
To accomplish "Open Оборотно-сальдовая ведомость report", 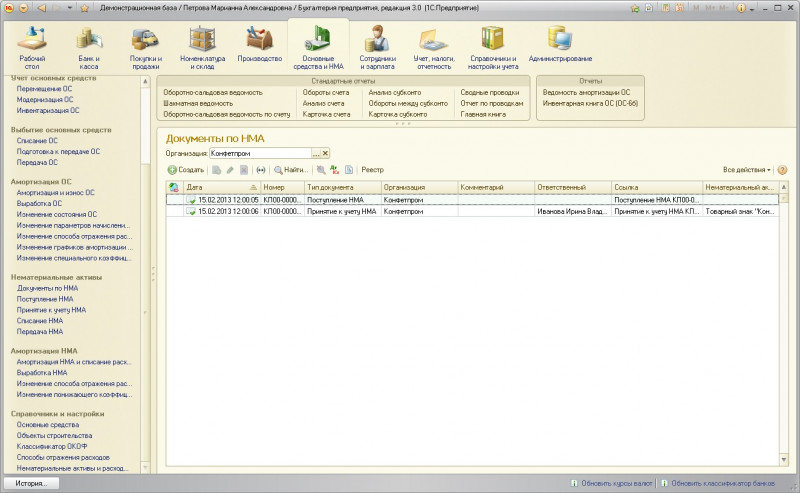I will (213, 92).
